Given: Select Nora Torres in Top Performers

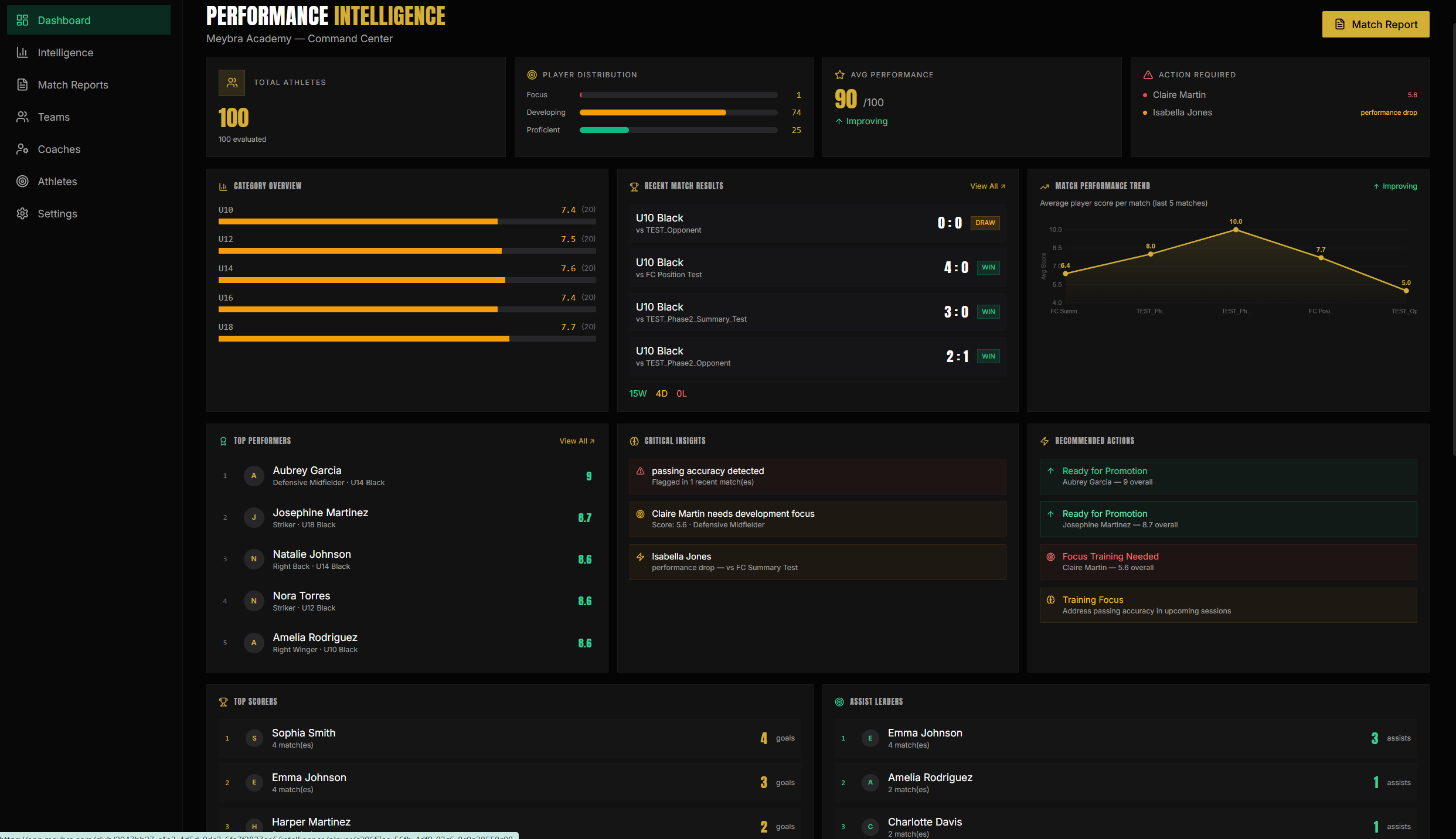Looking at the screenshot, I should 407,601.
